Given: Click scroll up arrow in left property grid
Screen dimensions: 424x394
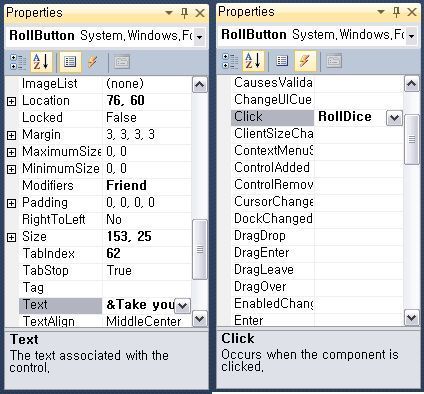Looking at the screenshot, I should [199, 85].
